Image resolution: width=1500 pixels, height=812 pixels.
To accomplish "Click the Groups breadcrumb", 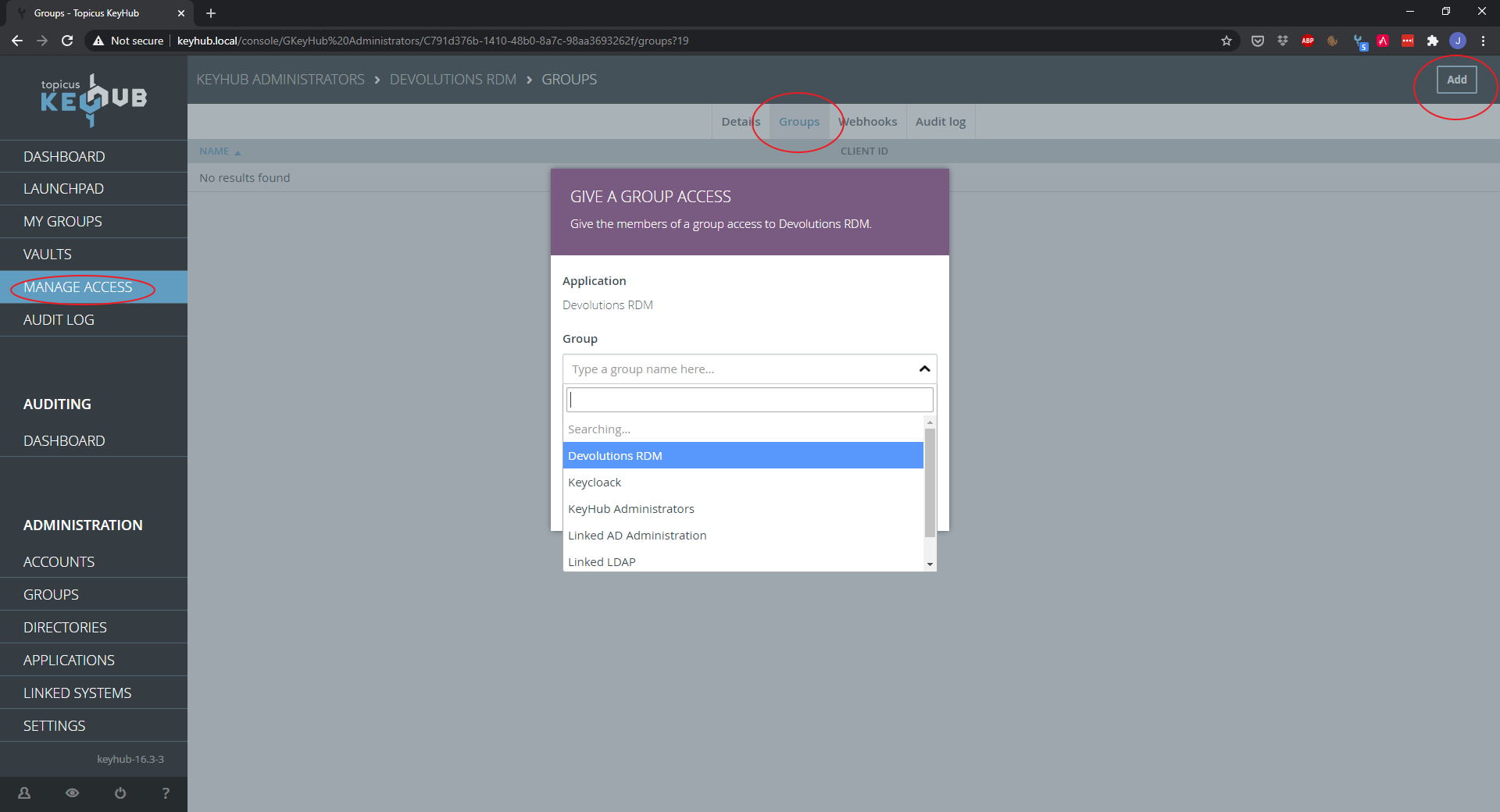I will pos(569,80).
